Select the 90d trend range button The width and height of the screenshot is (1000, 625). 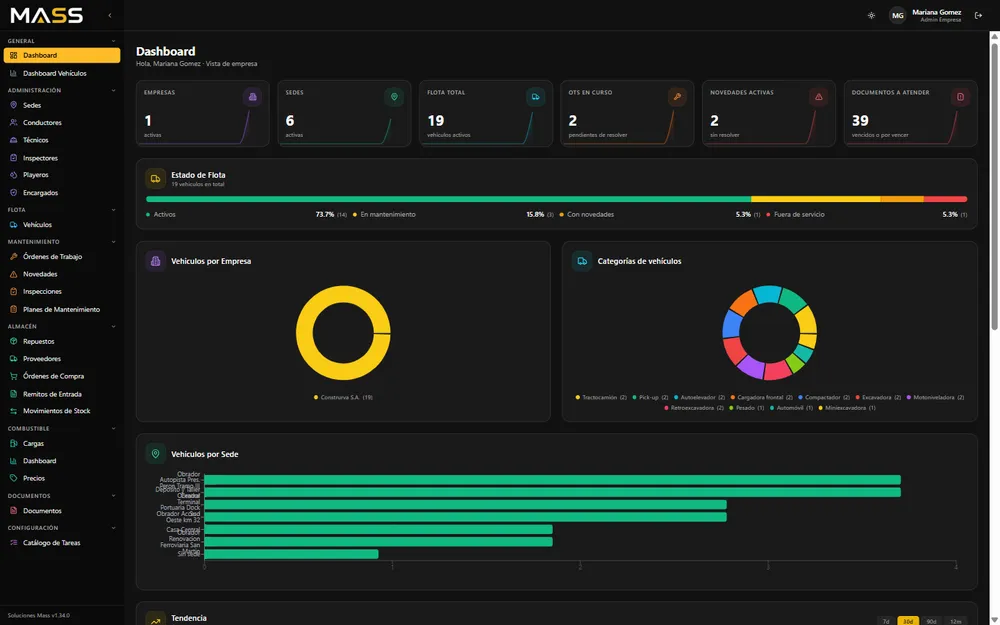coord(931,621)
